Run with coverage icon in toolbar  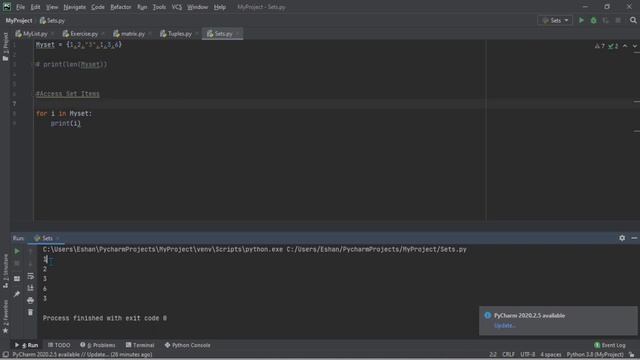[606, 20]
